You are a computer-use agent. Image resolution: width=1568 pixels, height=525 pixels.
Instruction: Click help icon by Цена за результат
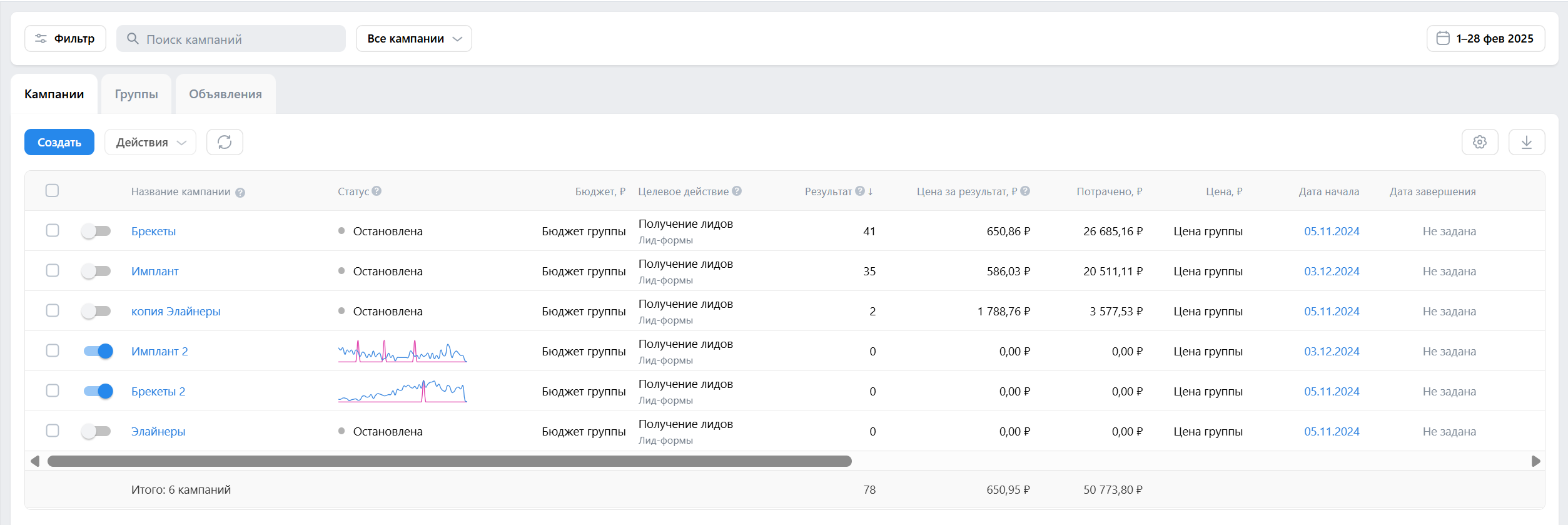1025,191
